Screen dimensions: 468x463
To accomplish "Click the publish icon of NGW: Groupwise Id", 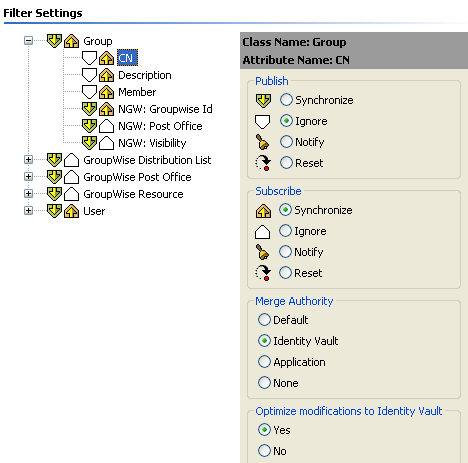I will [x=89, y=109].
